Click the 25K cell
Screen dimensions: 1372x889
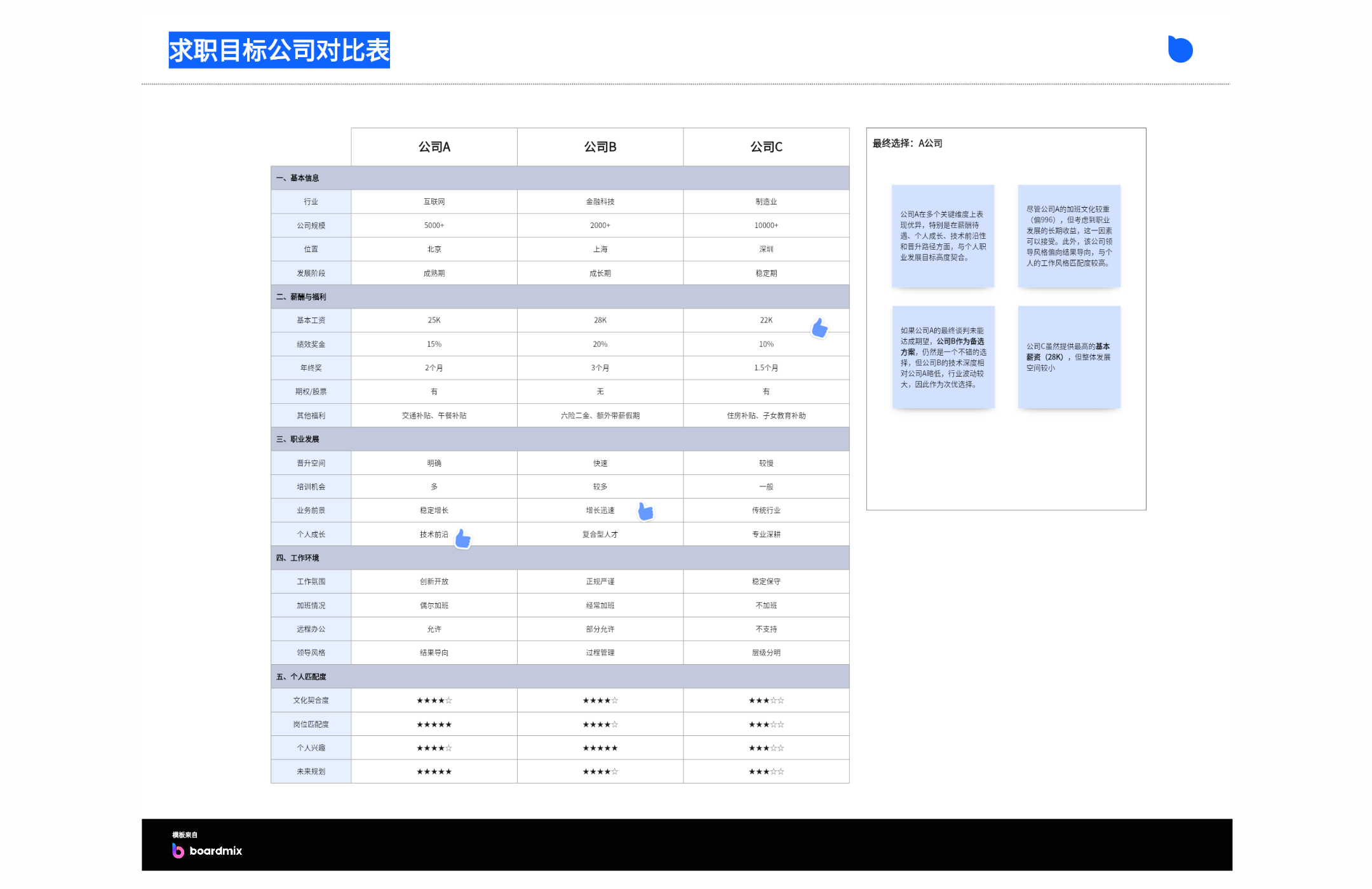(434, 320)
